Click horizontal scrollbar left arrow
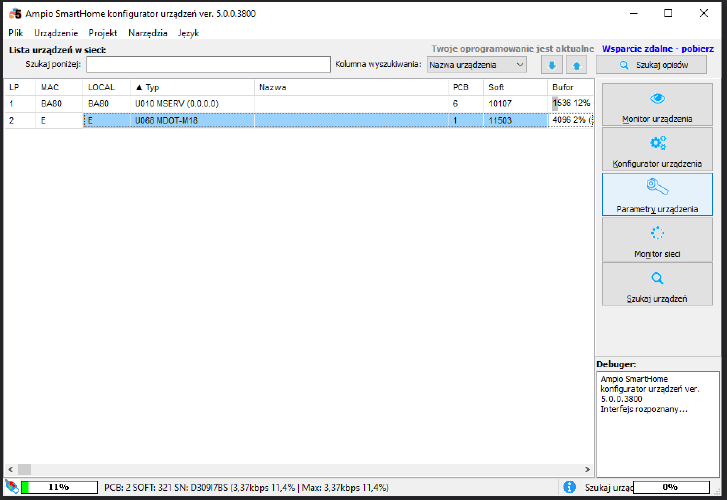The height and width of the screenshot is (500, 727). (x=11, y=469)
